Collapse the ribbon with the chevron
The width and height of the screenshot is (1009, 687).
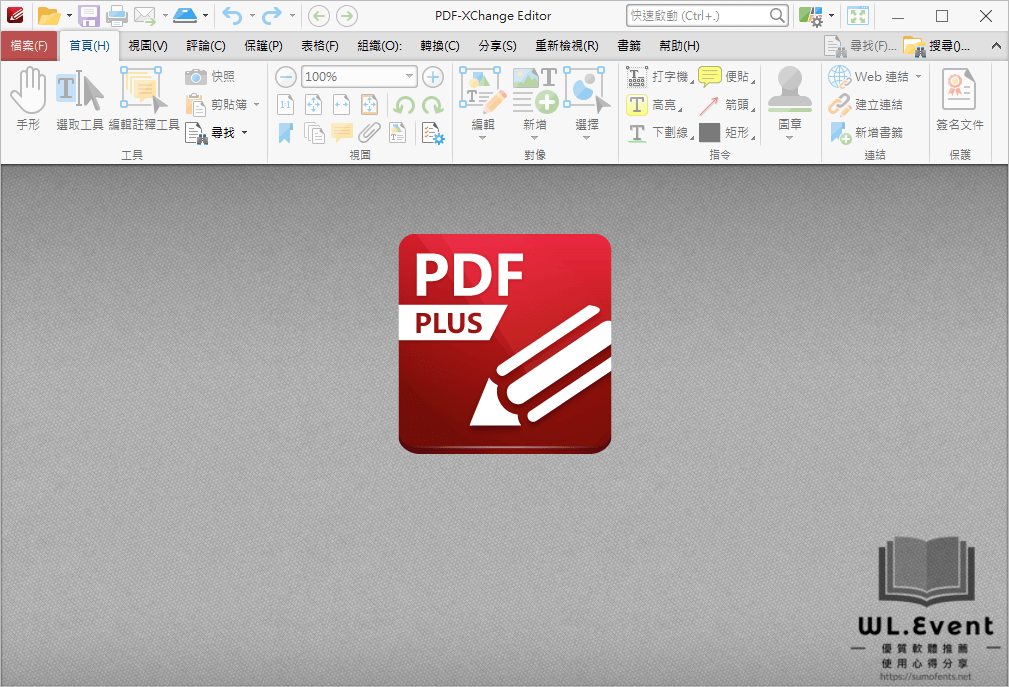996,46
